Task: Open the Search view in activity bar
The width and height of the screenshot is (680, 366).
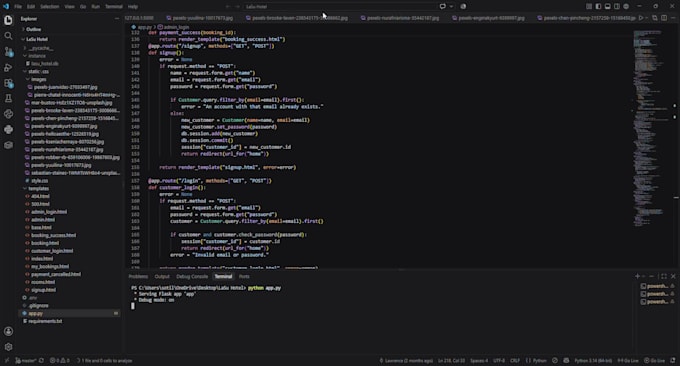Action: pyautogui.click(x=8, y=36)
